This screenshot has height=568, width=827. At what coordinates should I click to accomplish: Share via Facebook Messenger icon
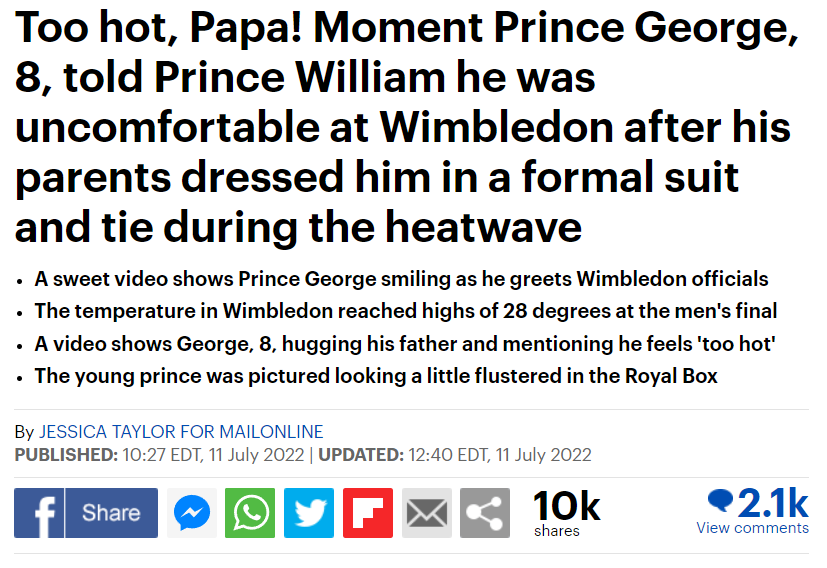point(192,513)
